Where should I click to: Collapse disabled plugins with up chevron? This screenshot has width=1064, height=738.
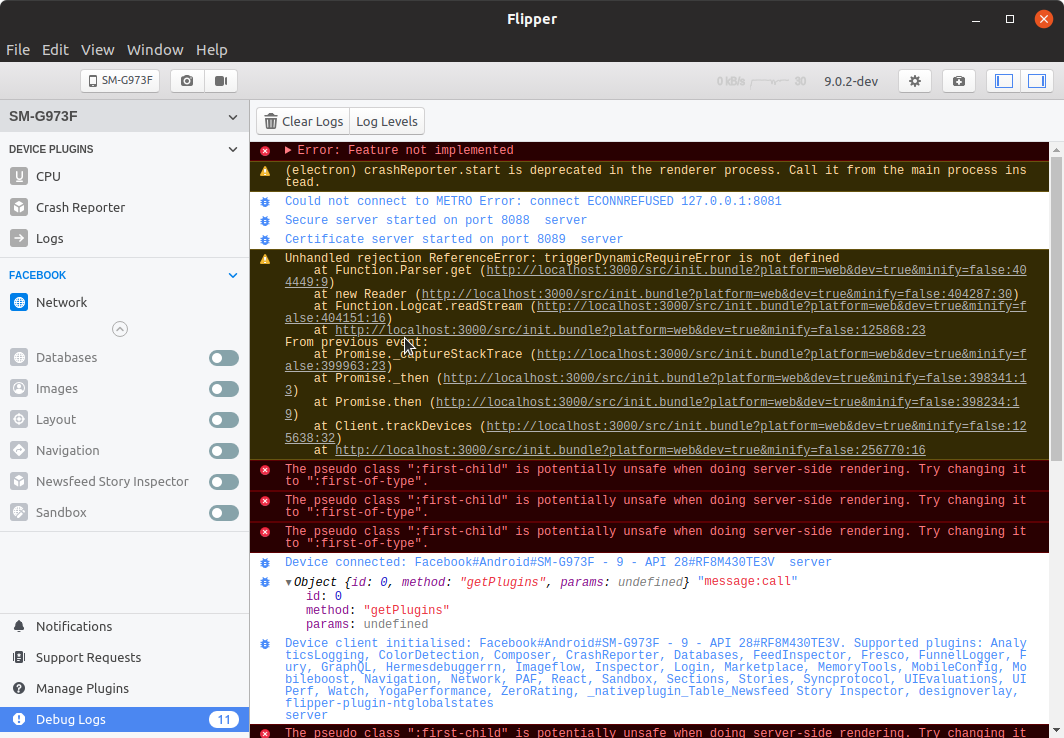tap(119, 329)
